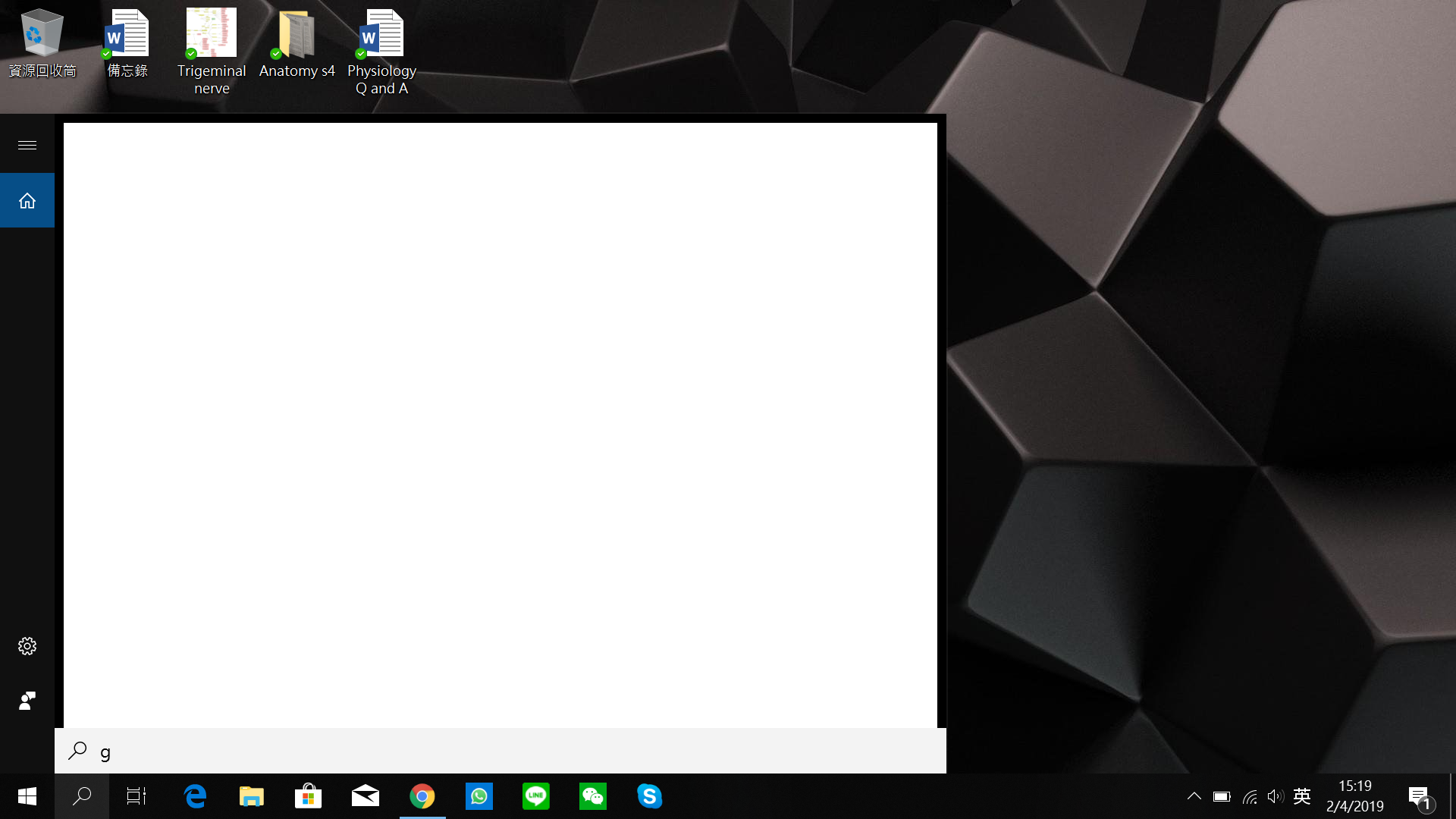
Task: Expand hidden system tray icons chevron
Action: [x=1194, y=796]
